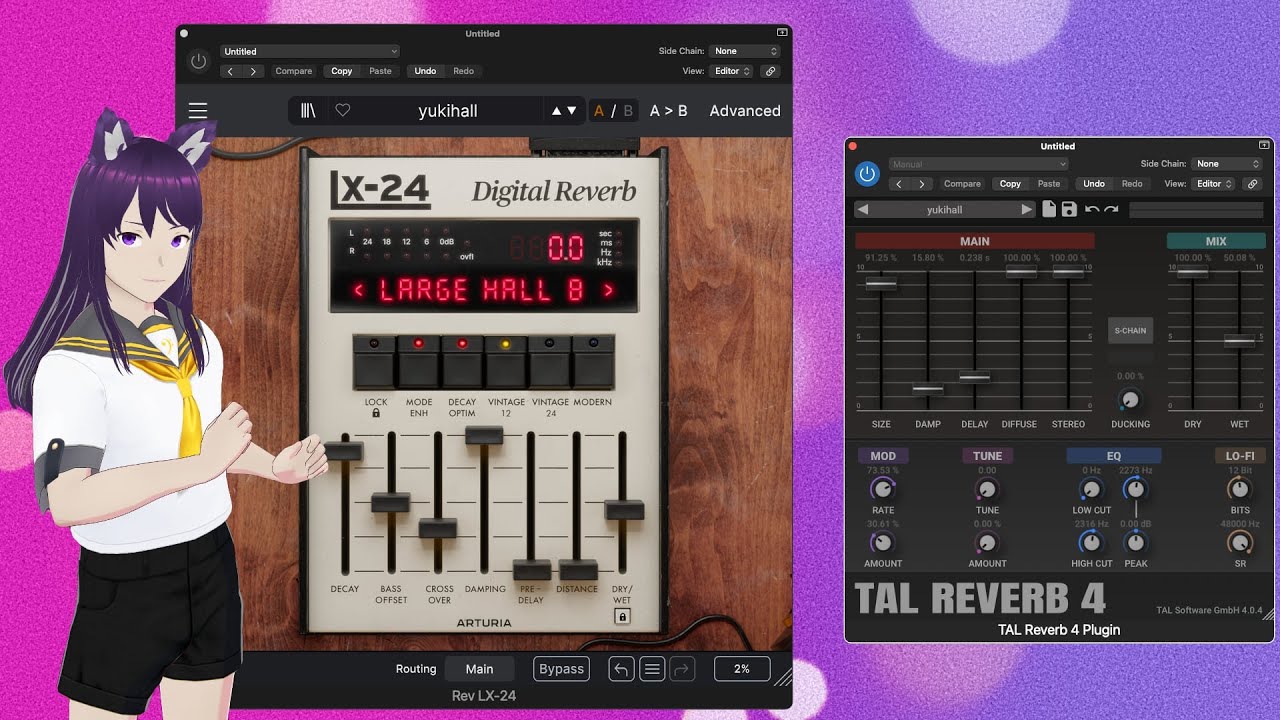The image size is (1280, 720).
Task: Click the TAL Reverb curved undo icon
Action: pyautogui.click(x=1091, y=210)
